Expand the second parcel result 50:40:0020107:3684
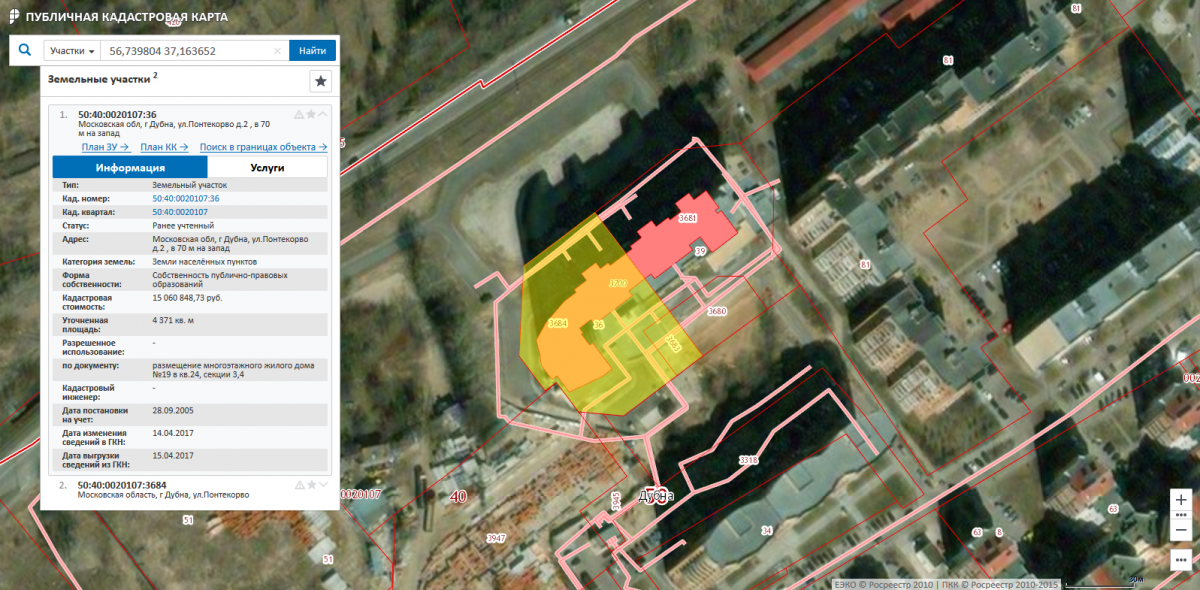Viewport: 1200px width, 590px height. point(323,485)
